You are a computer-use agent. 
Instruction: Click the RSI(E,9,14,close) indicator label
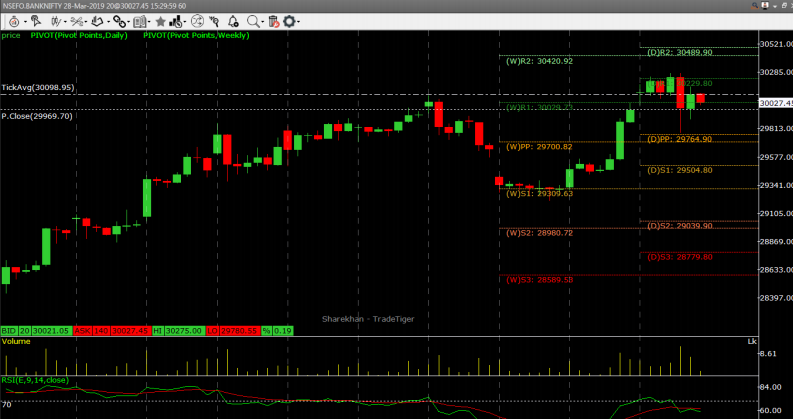point(34,380)
